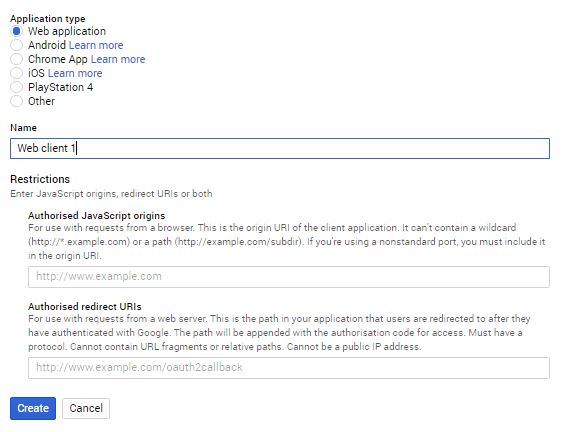The image size is (583, 432).
Task: Select the Chrome App radio button circle
Action: coord(16,59)
